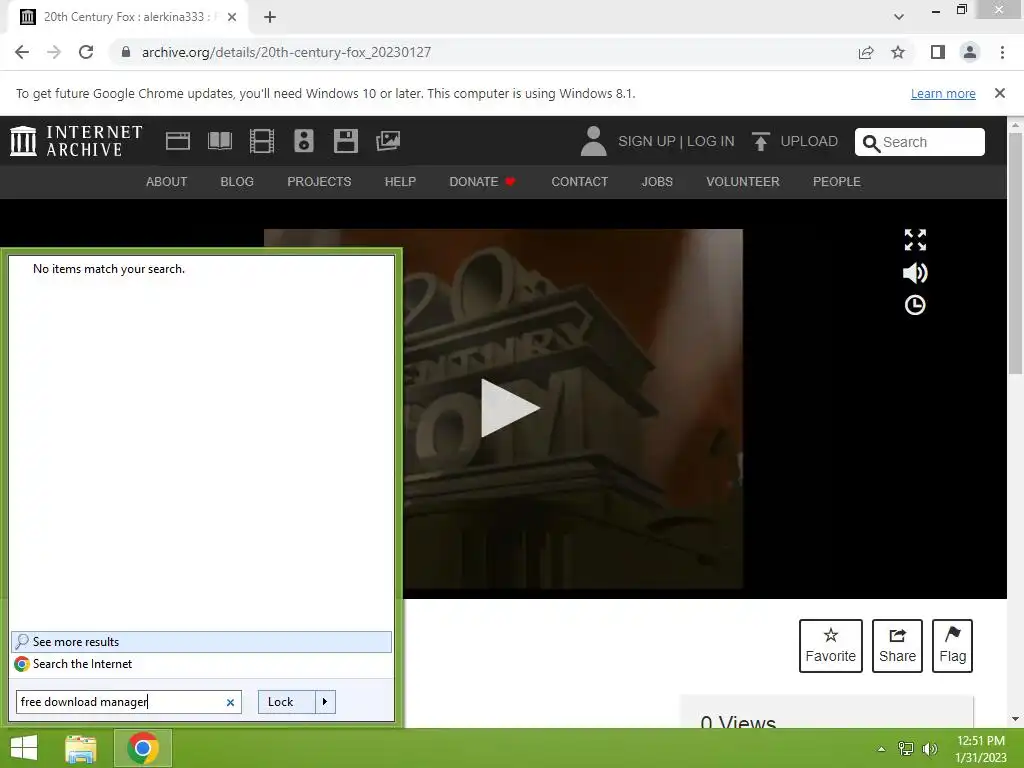View site information lock icon
1024x768 pixels.
(x=126, y=52)
